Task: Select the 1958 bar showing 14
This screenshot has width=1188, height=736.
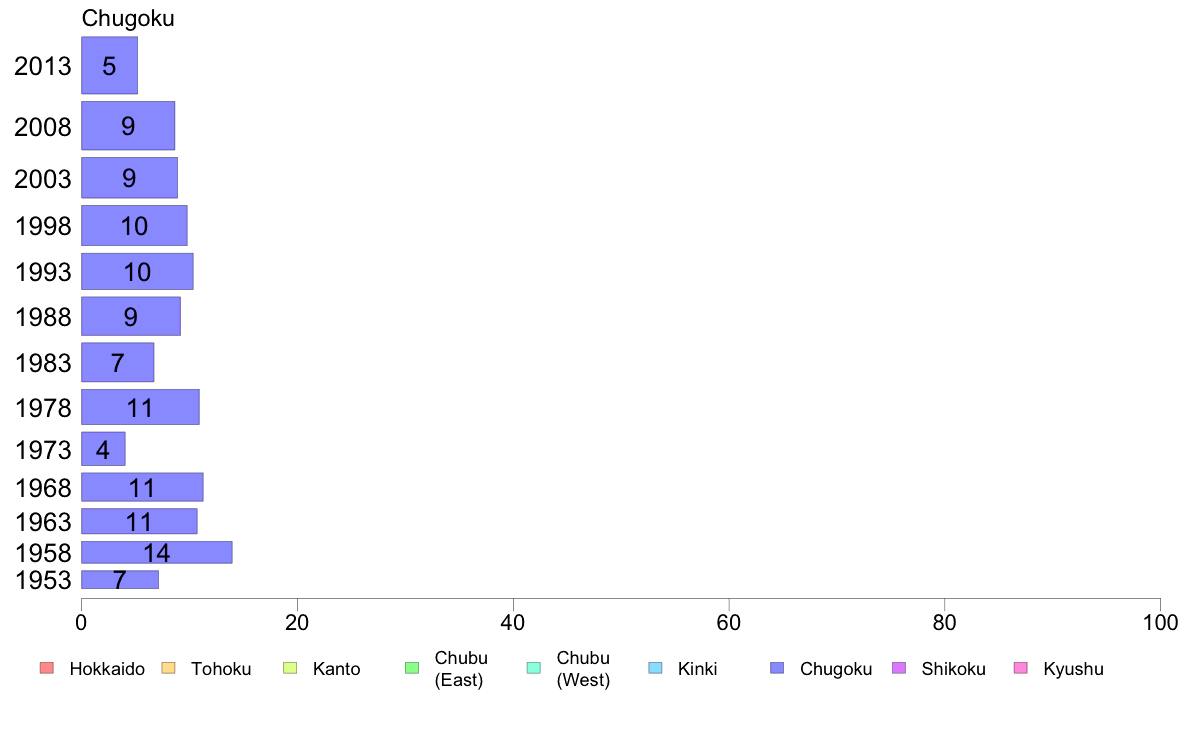Action: coord(157,553)
